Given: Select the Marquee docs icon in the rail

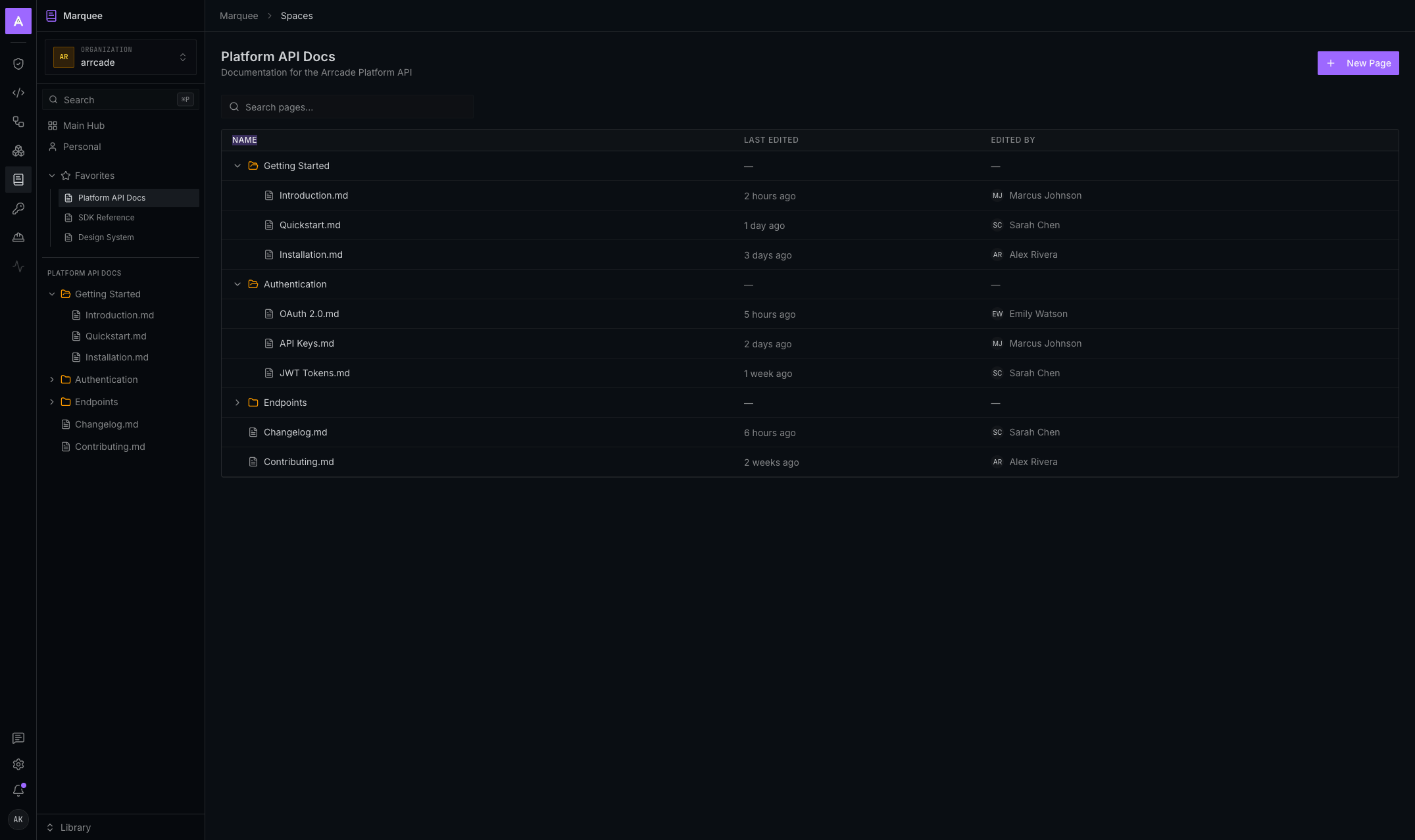Looking at the screenshot, I should pyautogui.click(x=18, y=180).
